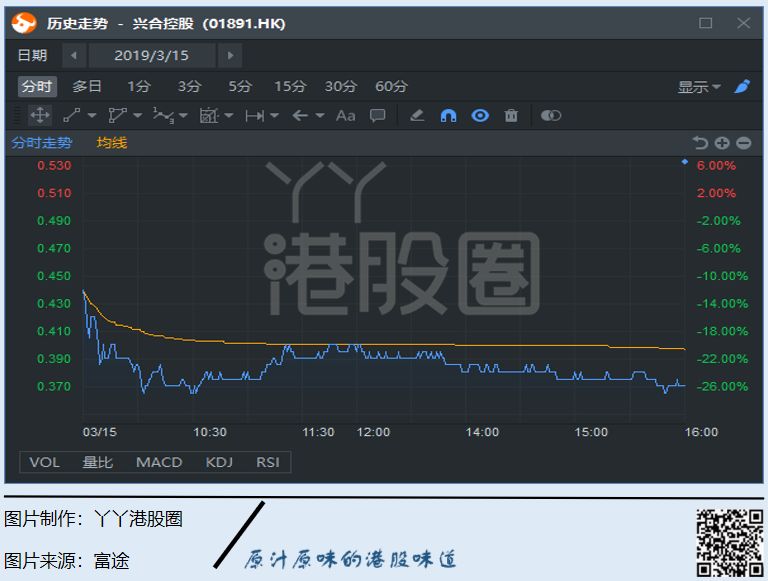Open polygon shape tool dropdown arrow
This screenshot has width=768, height=581.
click(x=138, y=116)
